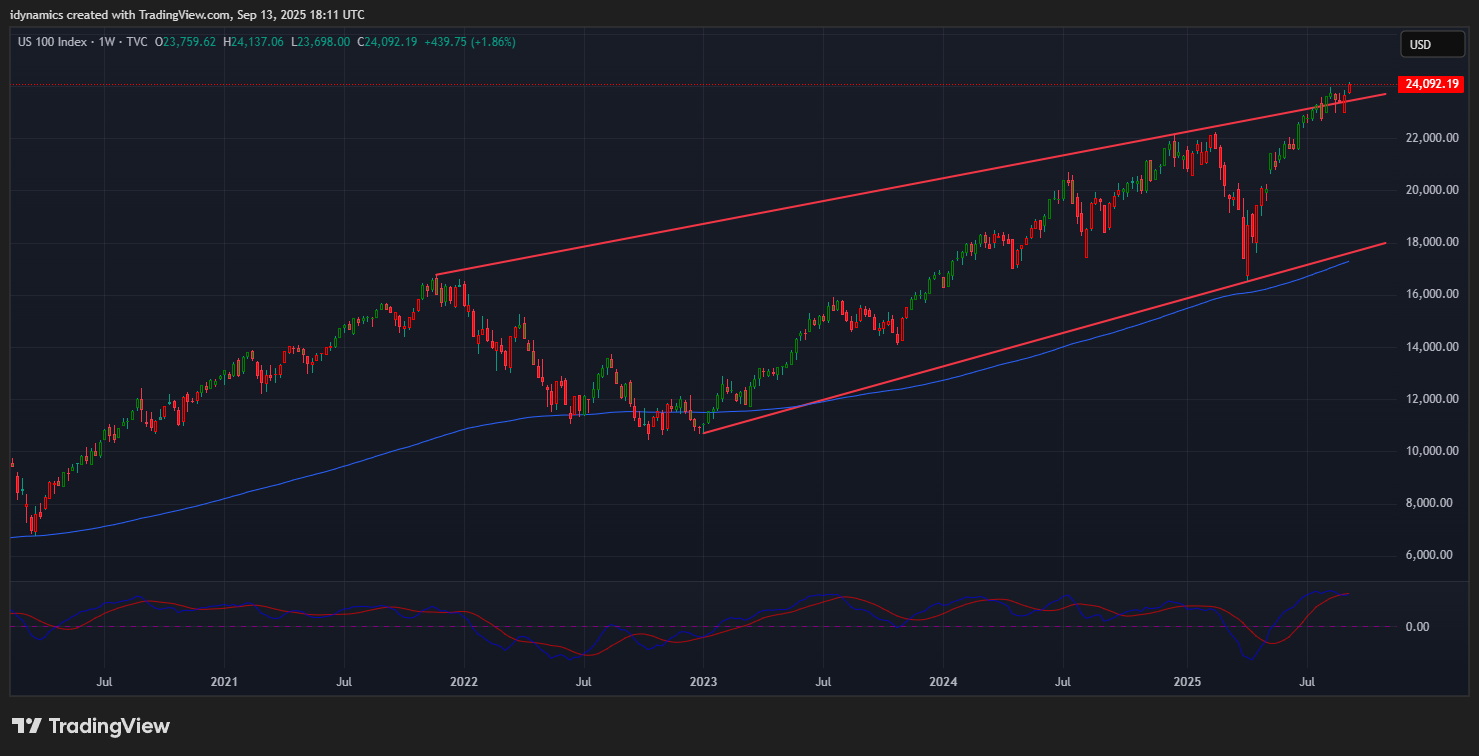
Task: Click the 0.00 oscillator scale label
Action: [1420, 627]
